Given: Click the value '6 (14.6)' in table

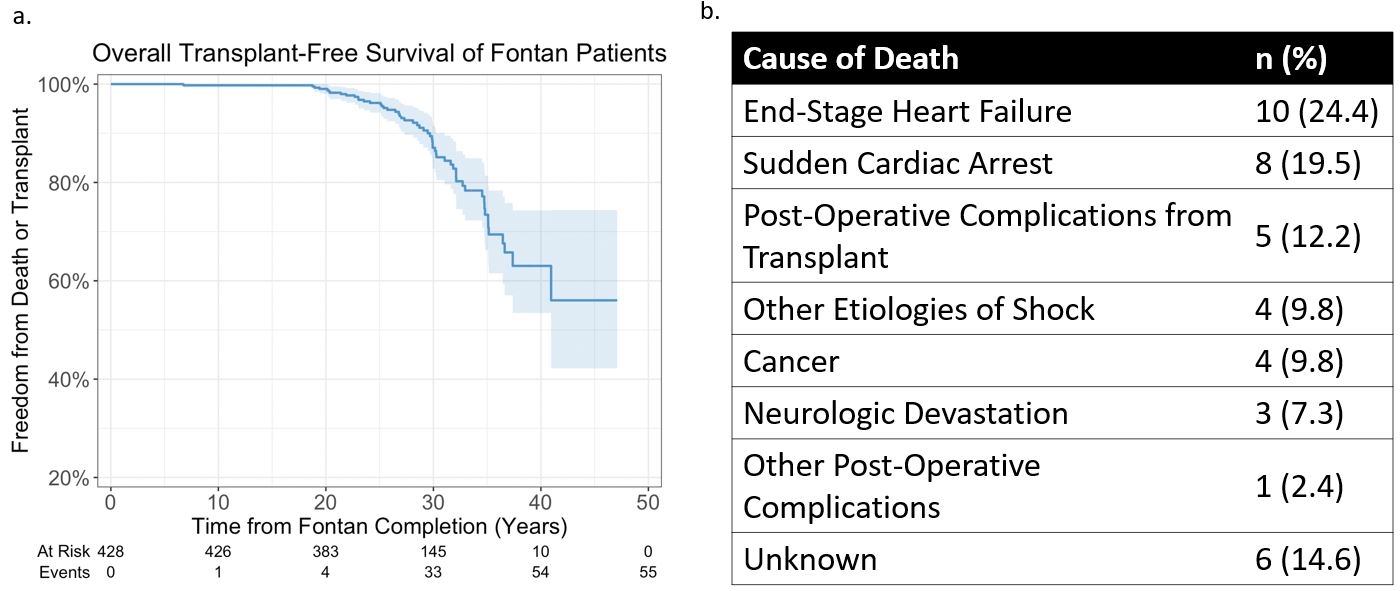Looking at the screenshot, I should pos(1308,558).
